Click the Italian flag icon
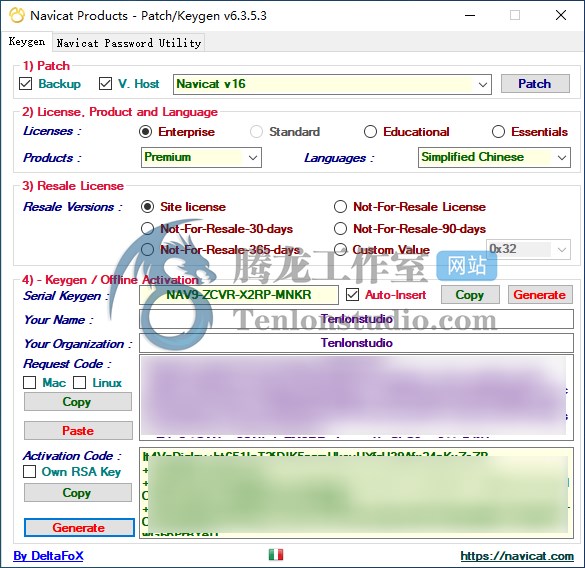 point(276,555)
